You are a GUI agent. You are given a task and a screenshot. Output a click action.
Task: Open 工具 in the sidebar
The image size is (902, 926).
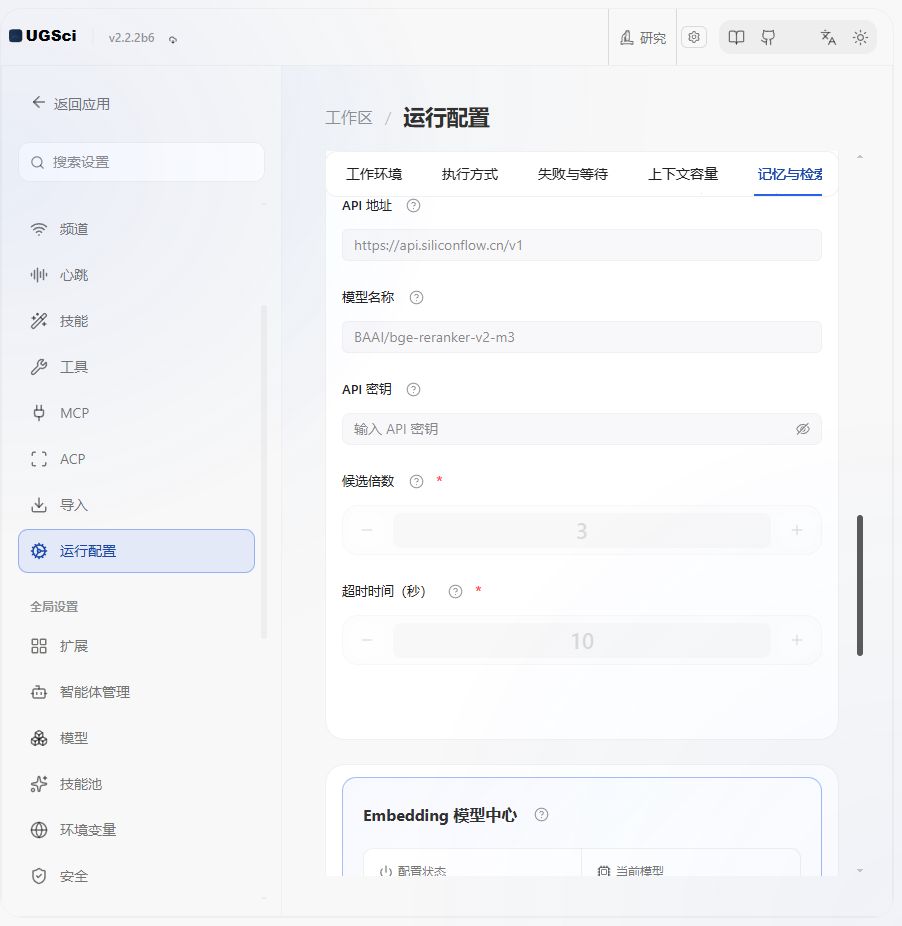coord(136,367)
